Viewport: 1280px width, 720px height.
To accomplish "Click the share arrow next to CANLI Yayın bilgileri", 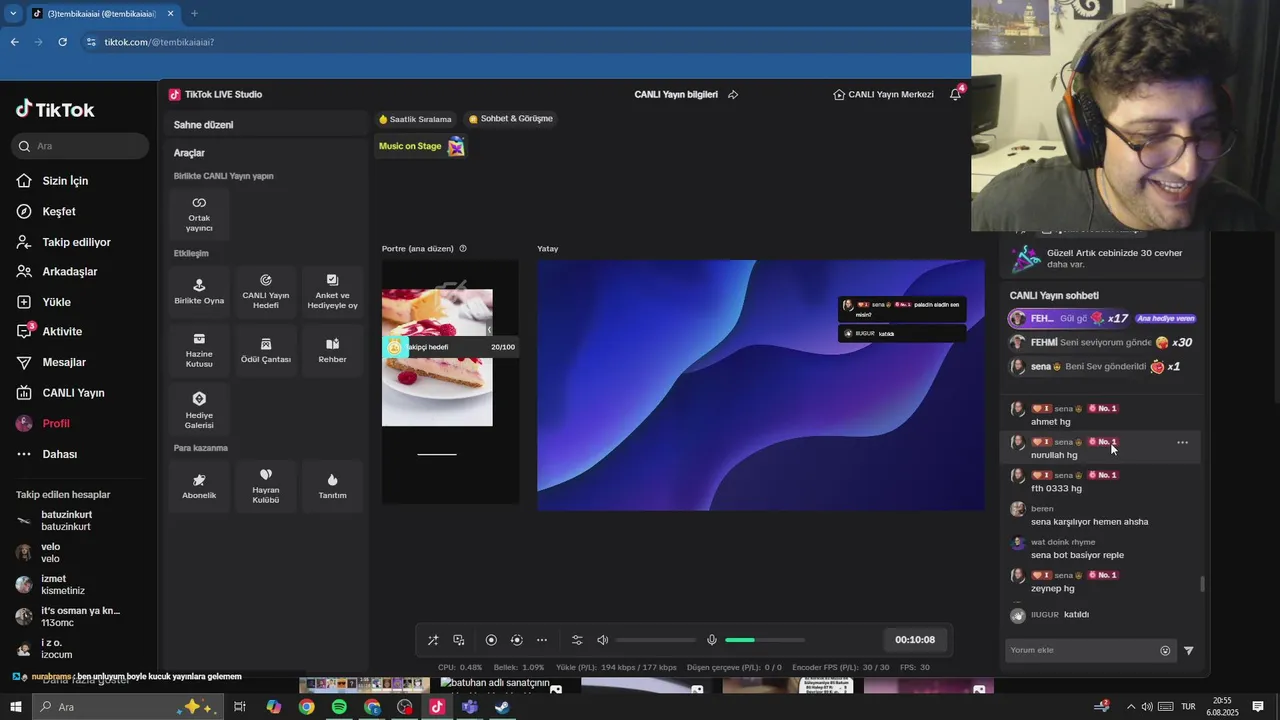I will click(733, 94).
